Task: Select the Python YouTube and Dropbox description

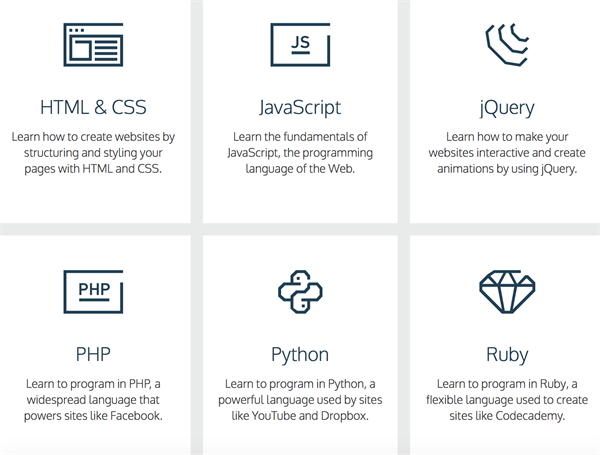Action: pyautogui.click(x=300, y=400)
